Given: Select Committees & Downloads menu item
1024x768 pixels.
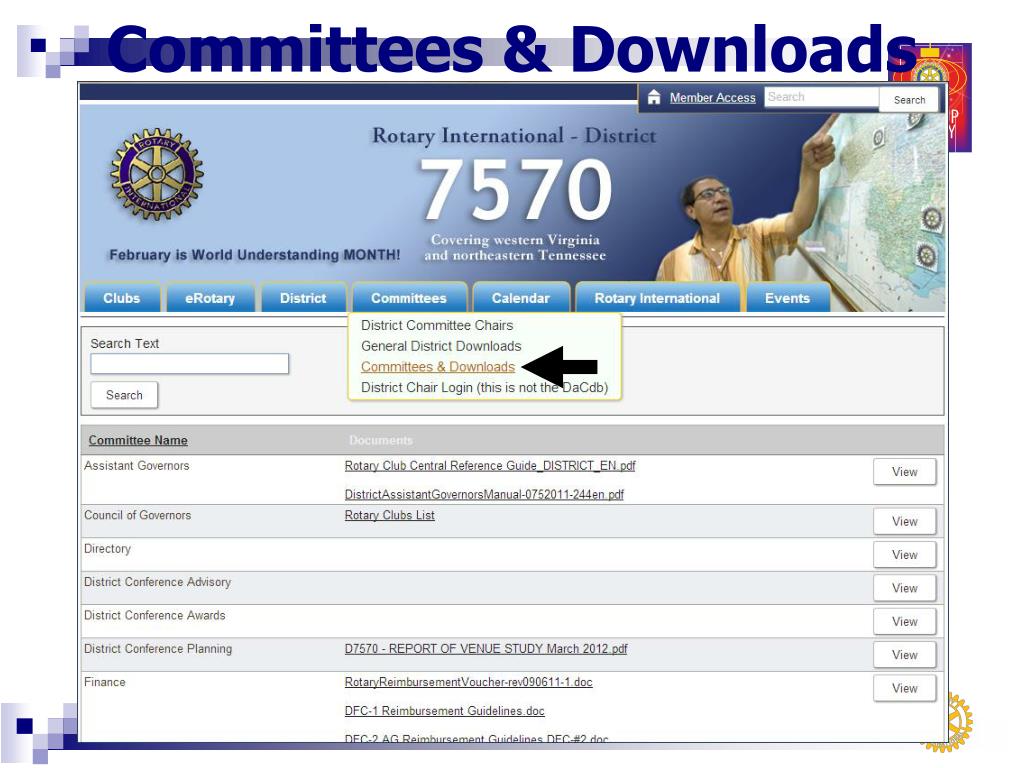Looking at the screenshot, I should pos(438,367).
